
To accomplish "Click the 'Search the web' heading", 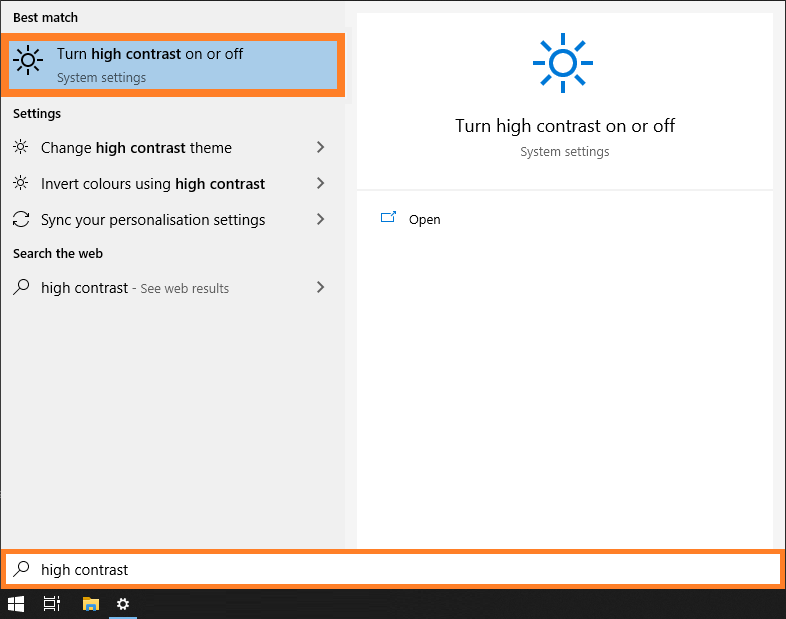I will point(58,254).
